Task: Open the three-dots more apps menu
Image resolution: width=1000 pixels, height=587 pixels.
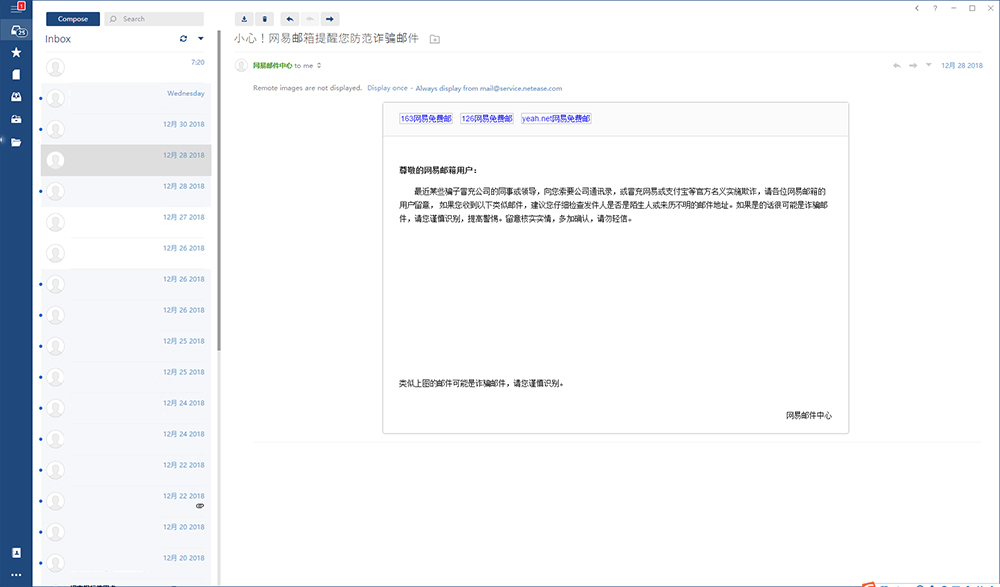Action: (x=16, y=574)
